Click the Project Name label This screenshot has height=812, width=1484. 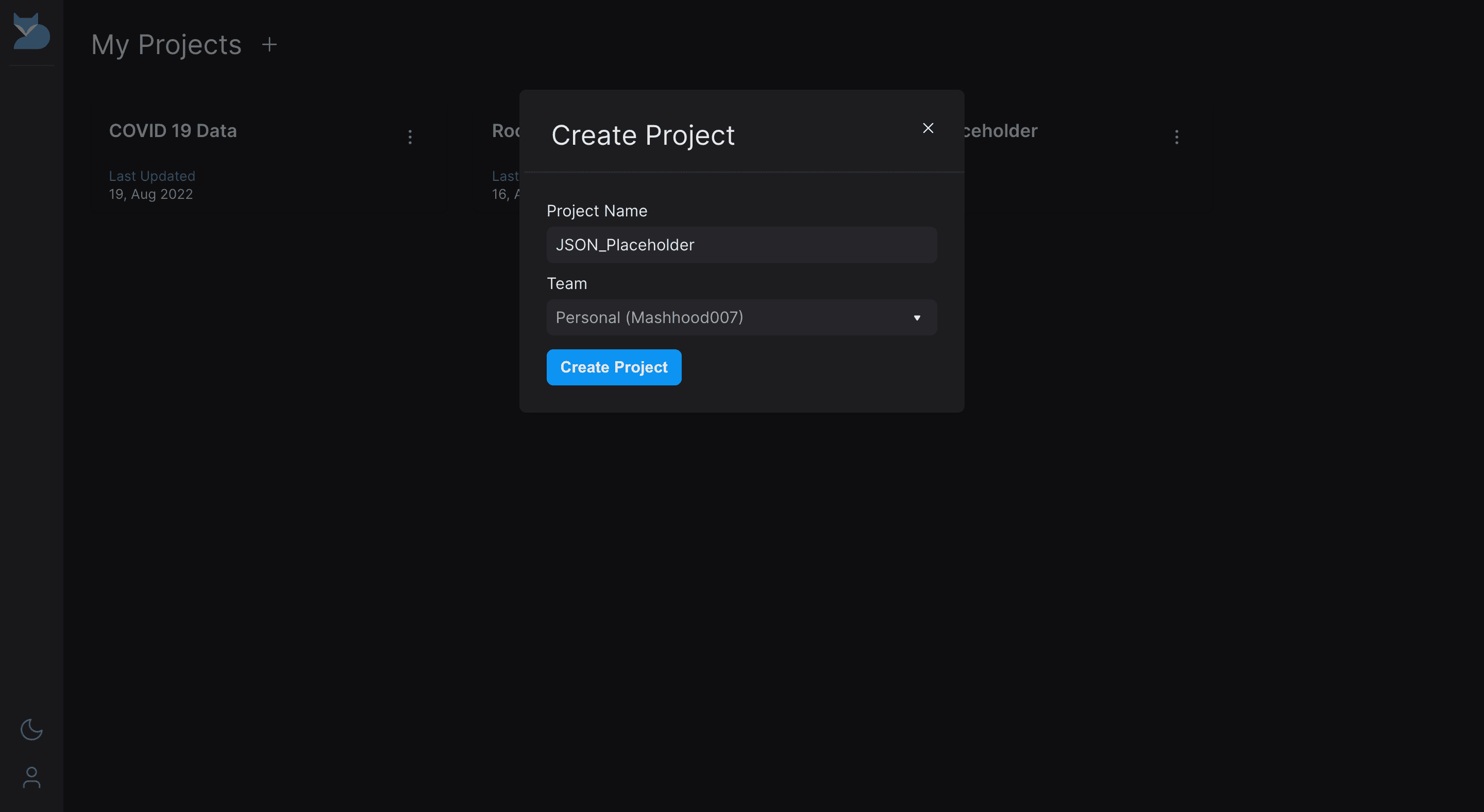[597, 211]
